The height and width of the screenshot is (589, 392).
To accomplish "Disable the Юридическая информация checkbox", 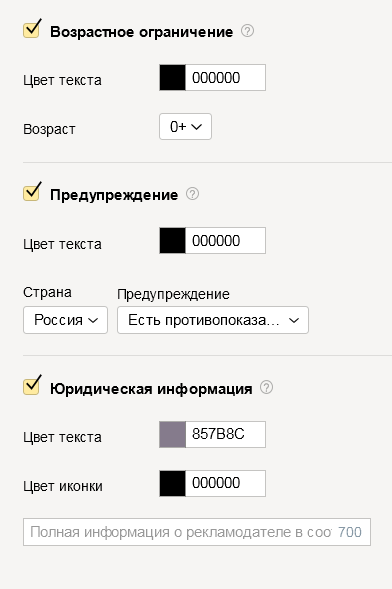I will (32, 386).
